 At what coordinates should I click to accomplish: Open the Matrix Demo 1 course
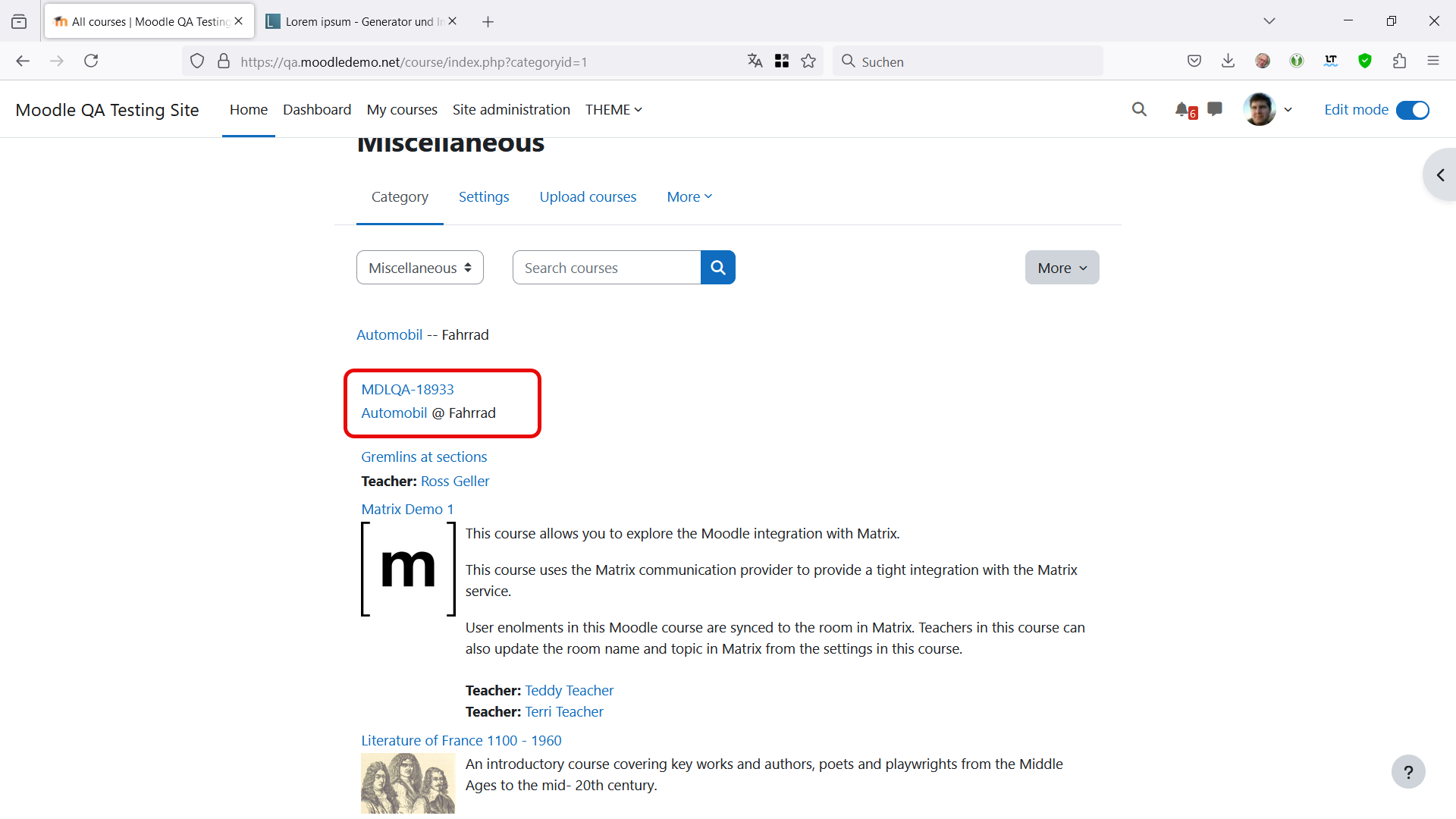407,510
